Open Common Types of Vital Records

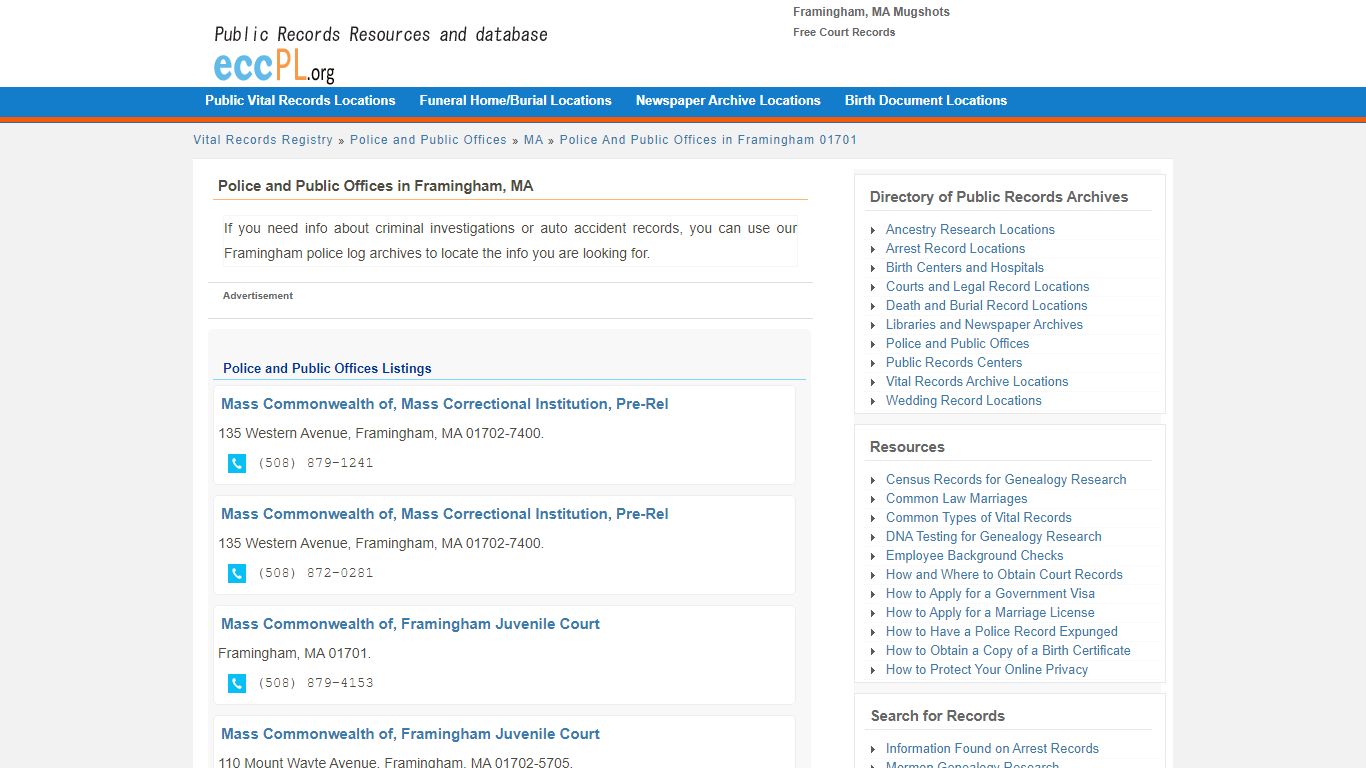(x=978, y=517)
